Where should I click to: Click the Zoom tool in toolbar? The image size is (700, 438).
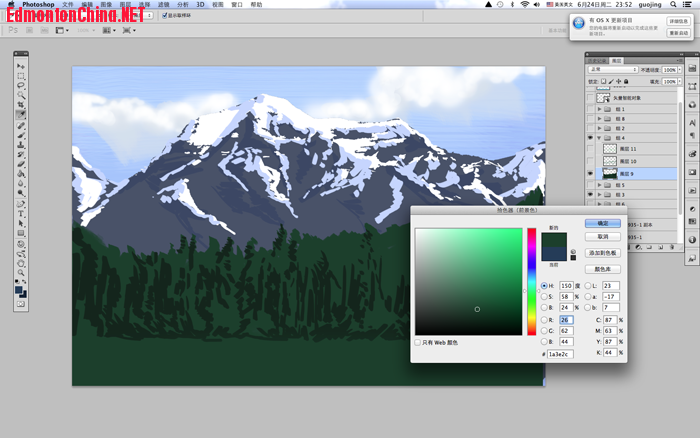[21, 271]
